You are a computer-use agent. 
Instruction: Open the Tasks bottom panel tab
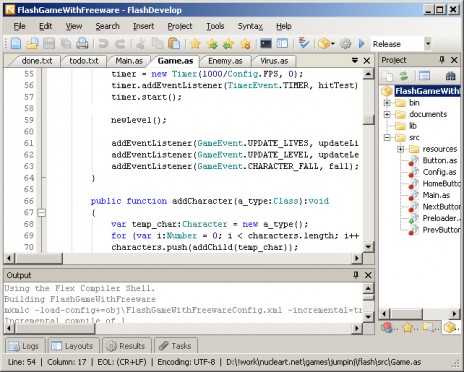[176, 346]
